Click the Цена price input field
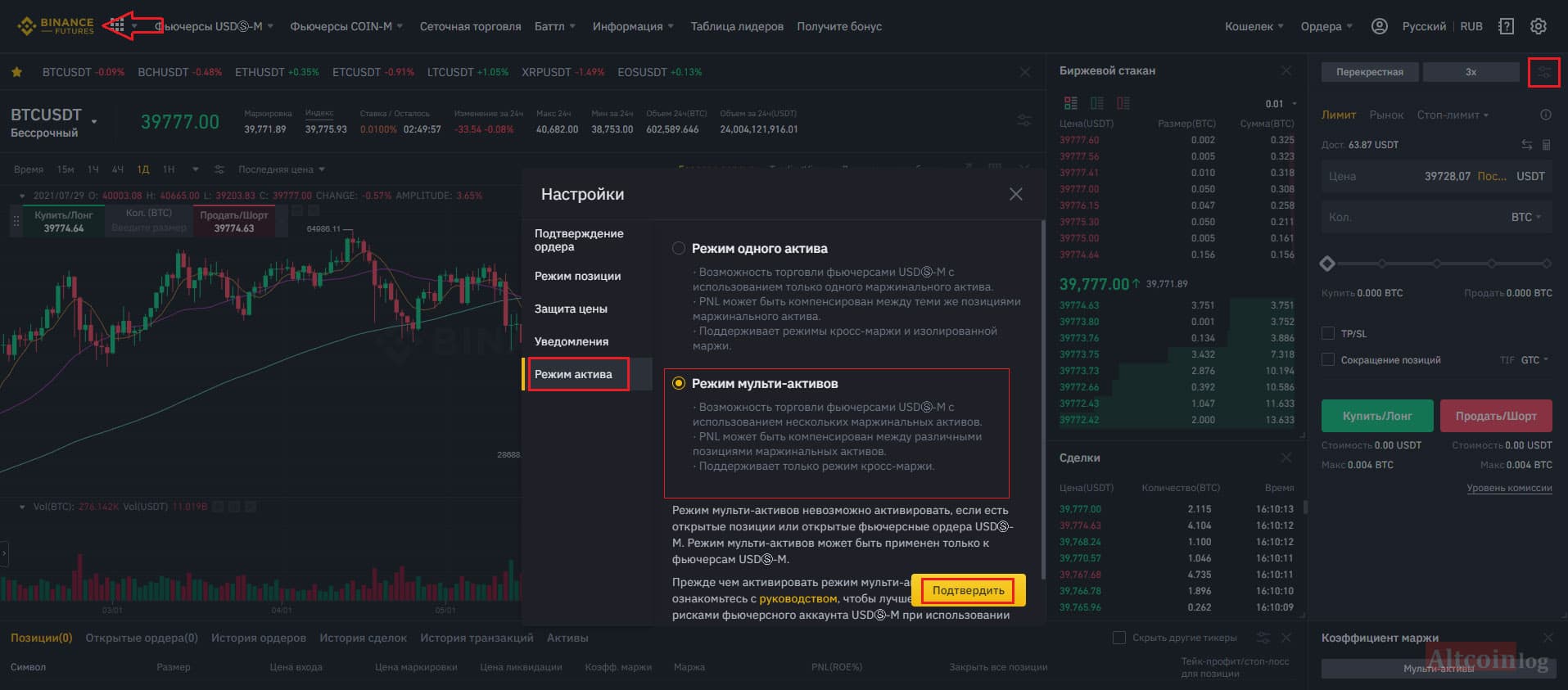Image resolution: width=1568 pixels, height=690 pixels. tap(1436, 176)
